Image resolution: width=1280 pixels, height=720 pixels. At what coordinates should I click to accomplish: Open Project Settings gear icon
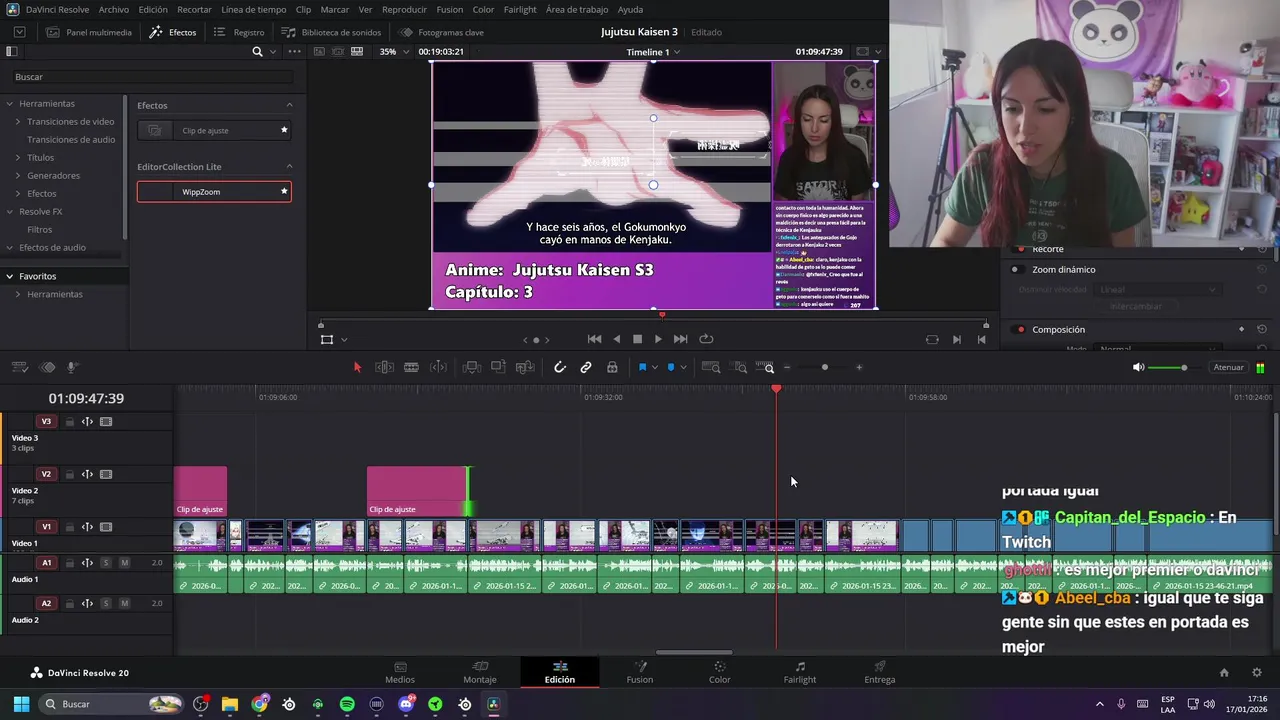coord(1257,673)
